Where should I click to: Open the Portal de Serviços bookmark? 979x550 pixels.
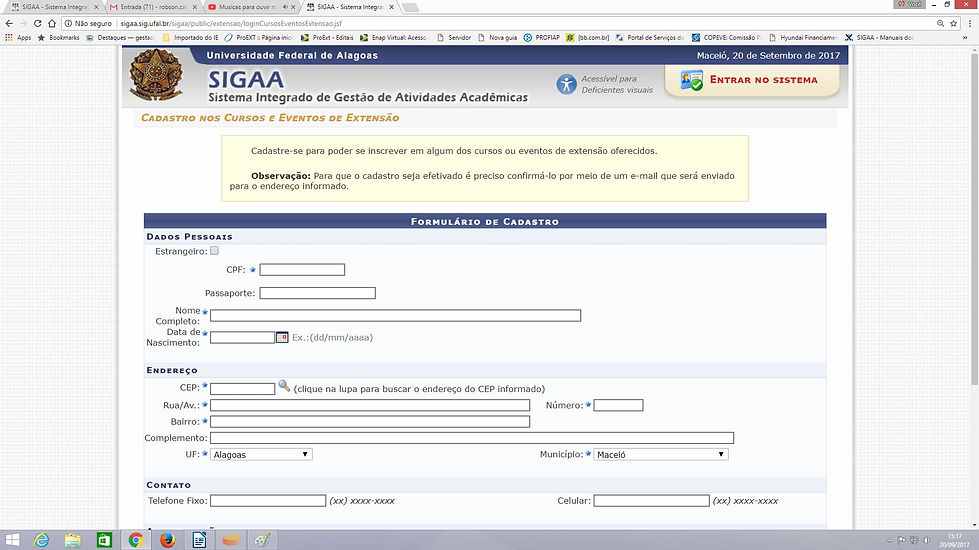(650, 37)
